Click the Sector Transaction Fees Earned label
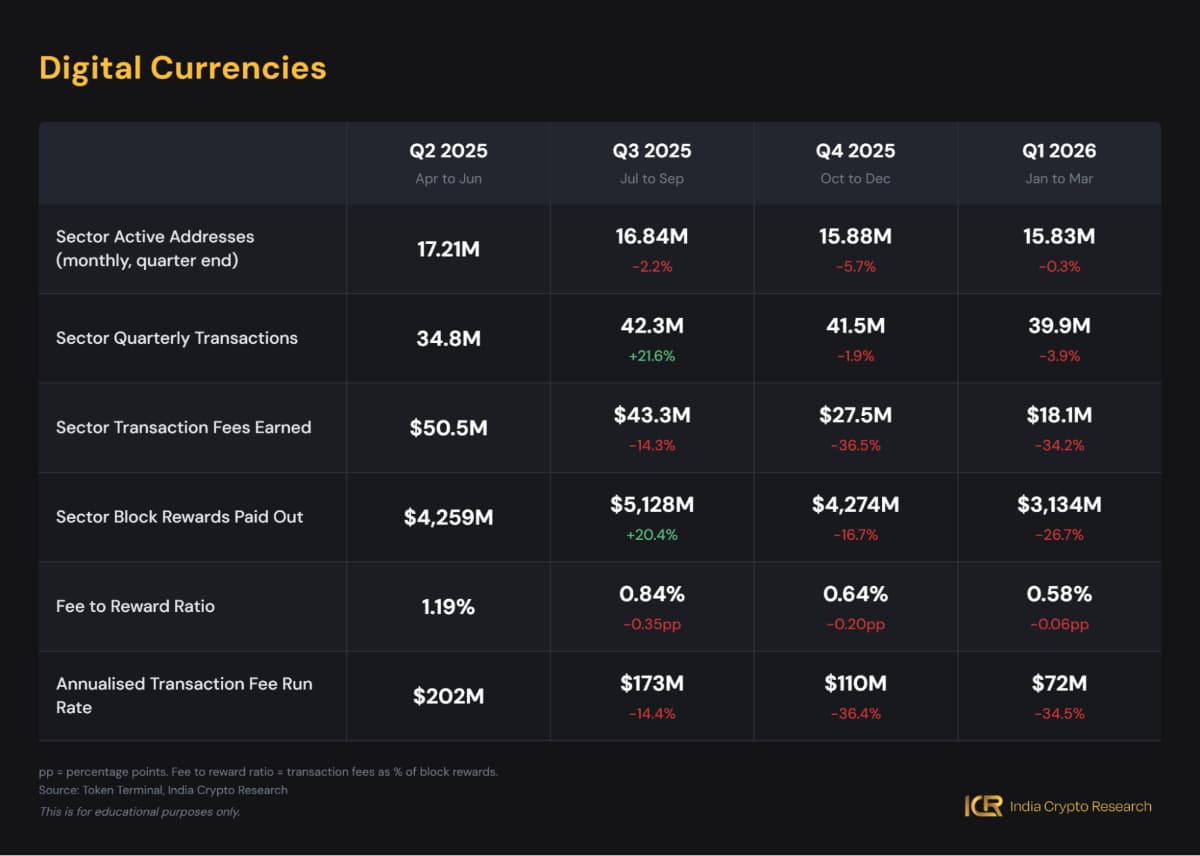Screen dimensions: 1200x856 (x=183, y=427)
